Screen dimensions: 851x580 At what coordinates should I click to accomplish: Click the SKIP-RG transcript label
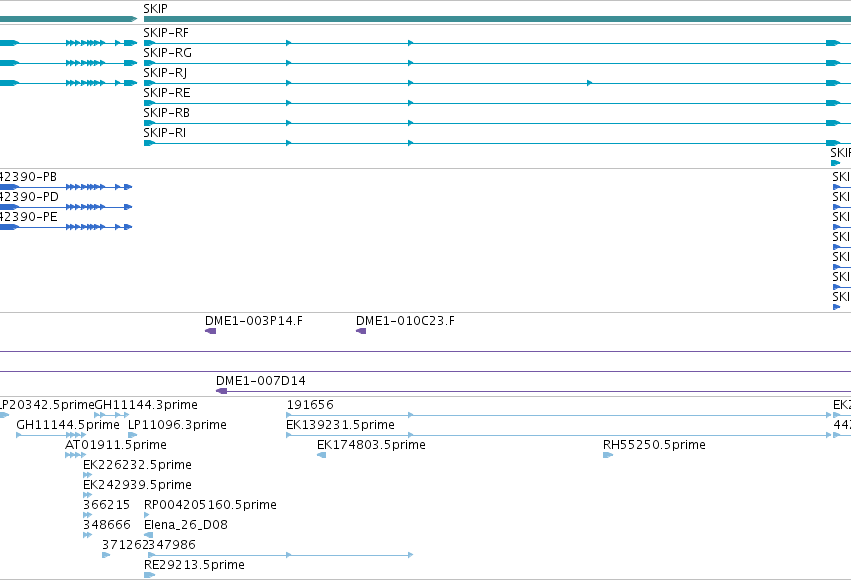[167, 53]
